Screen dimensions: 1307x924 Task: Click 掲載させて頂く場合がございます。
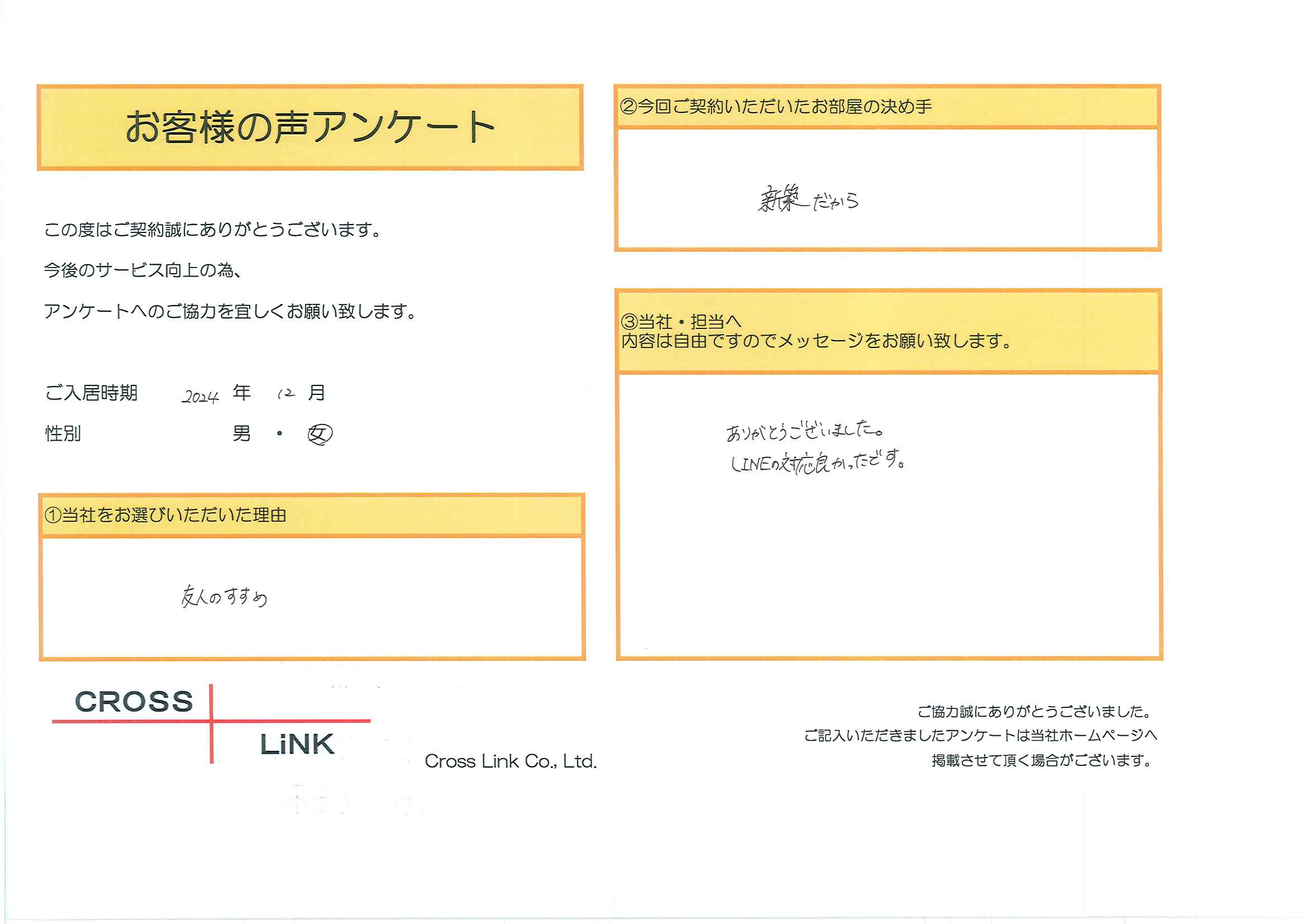click(x=1043, y=761)
